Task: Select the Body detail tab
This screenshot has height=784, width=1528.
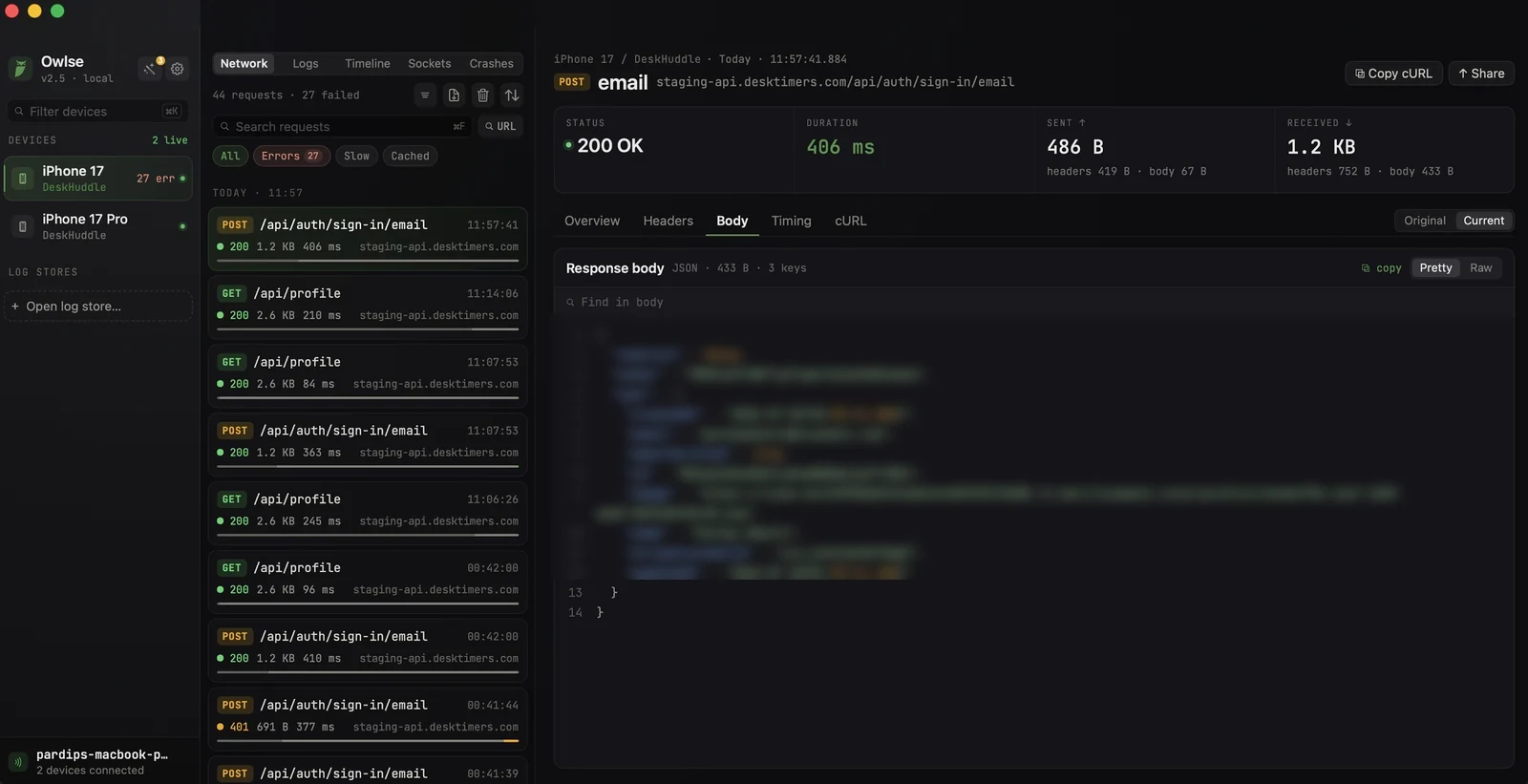Action: pyautogui.click(x=732, y=221)
